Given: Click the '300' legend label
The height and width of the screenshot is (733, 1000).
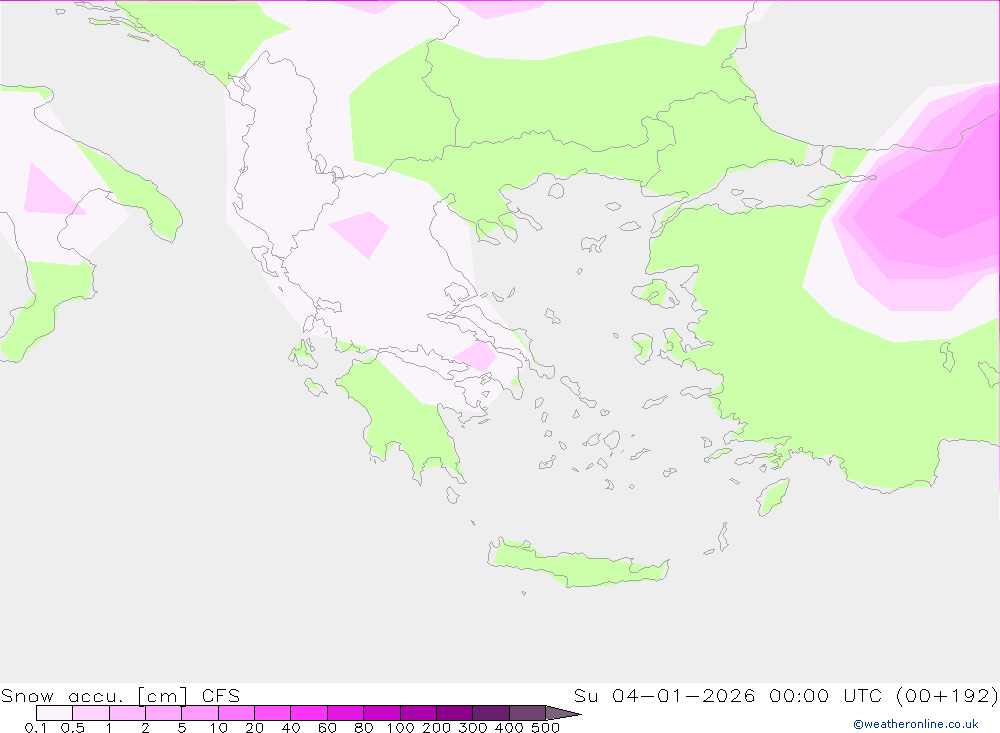Looking at the screenshot, I should 473,727.
